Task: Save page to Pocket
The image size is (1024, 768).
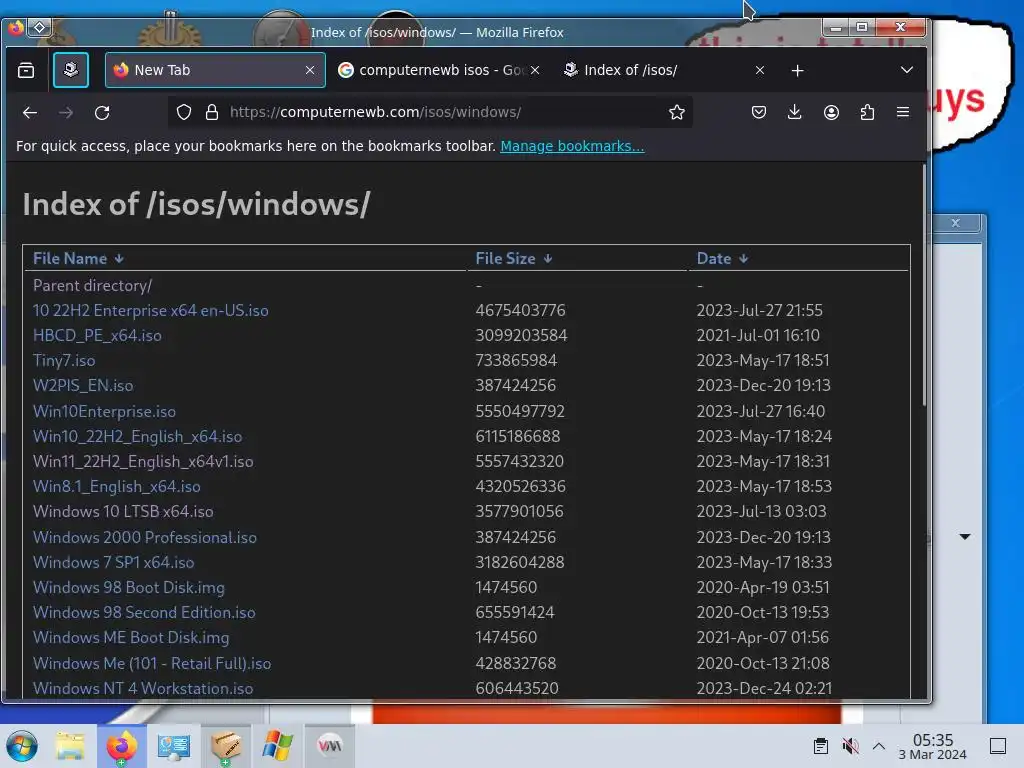Action: [759, 112]
